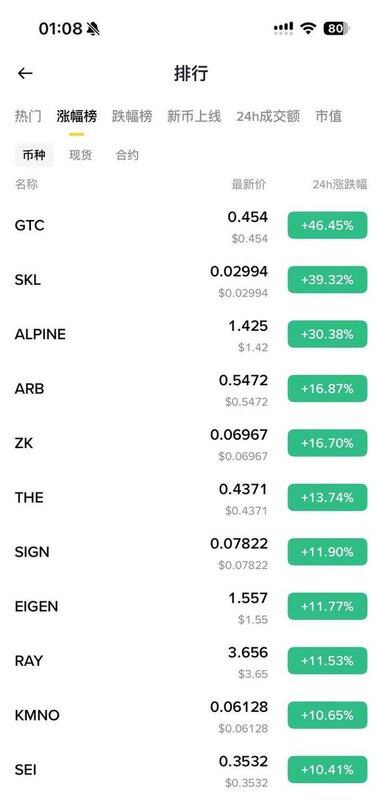Tap the back arrow icon
This screenshot has height=800, width=382.
click(25, 73)
